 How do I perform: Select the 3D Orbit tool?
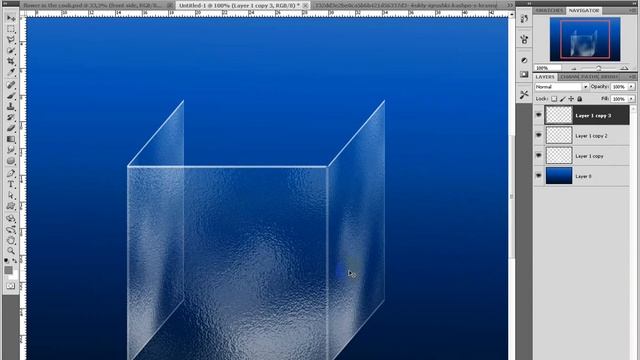[x=11, y=229]
